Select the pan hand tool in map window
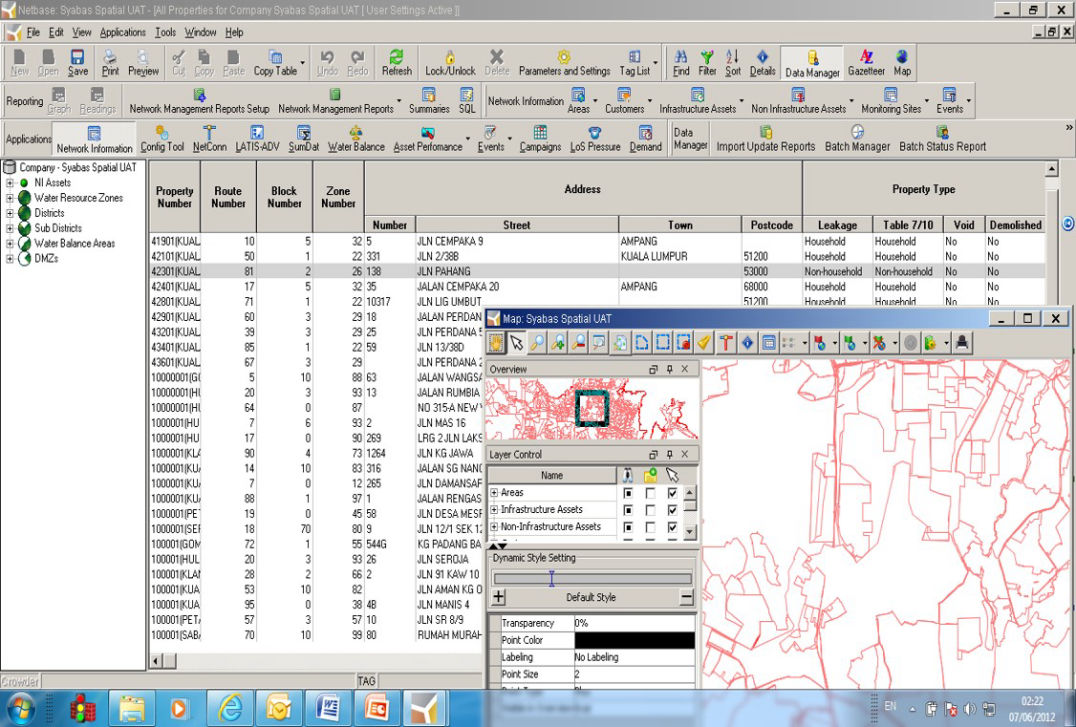Viewport: 1076px width, 727px height. [495, 342]
